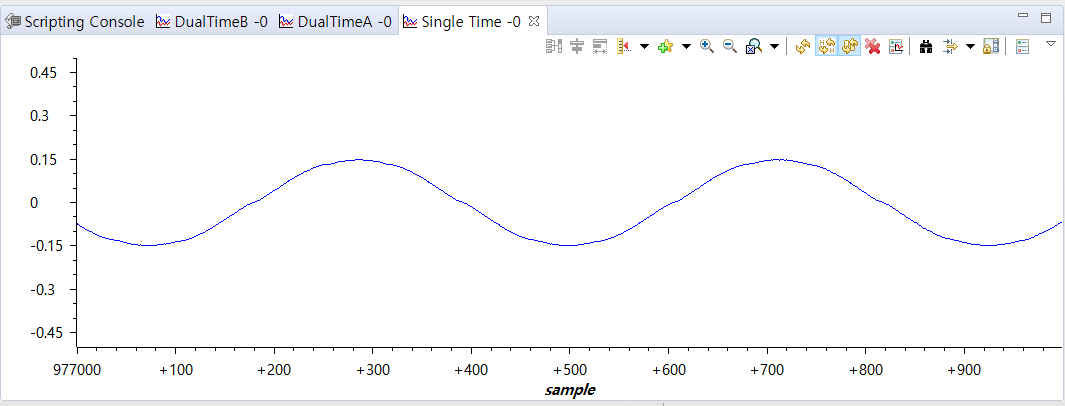Maximize the graph view panel
Viewport: 1065px width, 406px height.
(x=1046, y=18)
